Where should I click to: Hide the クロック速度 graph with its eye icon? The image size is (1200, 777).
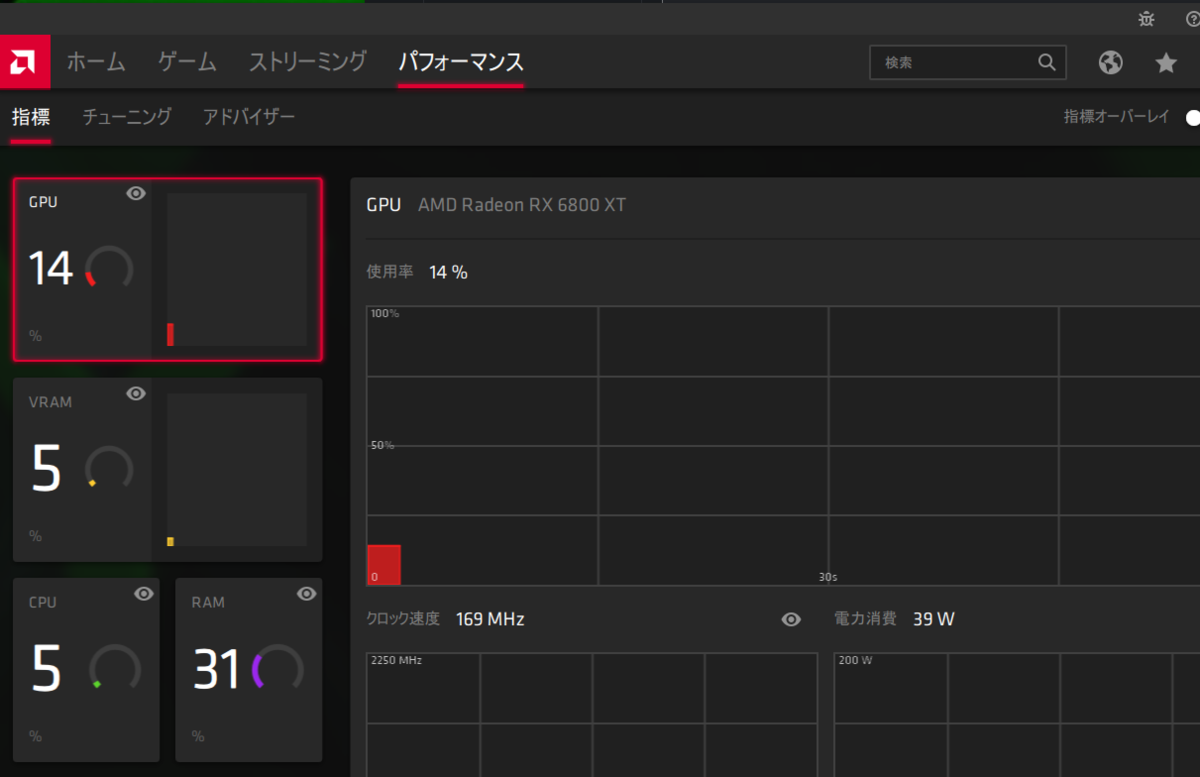pos(791,620)
